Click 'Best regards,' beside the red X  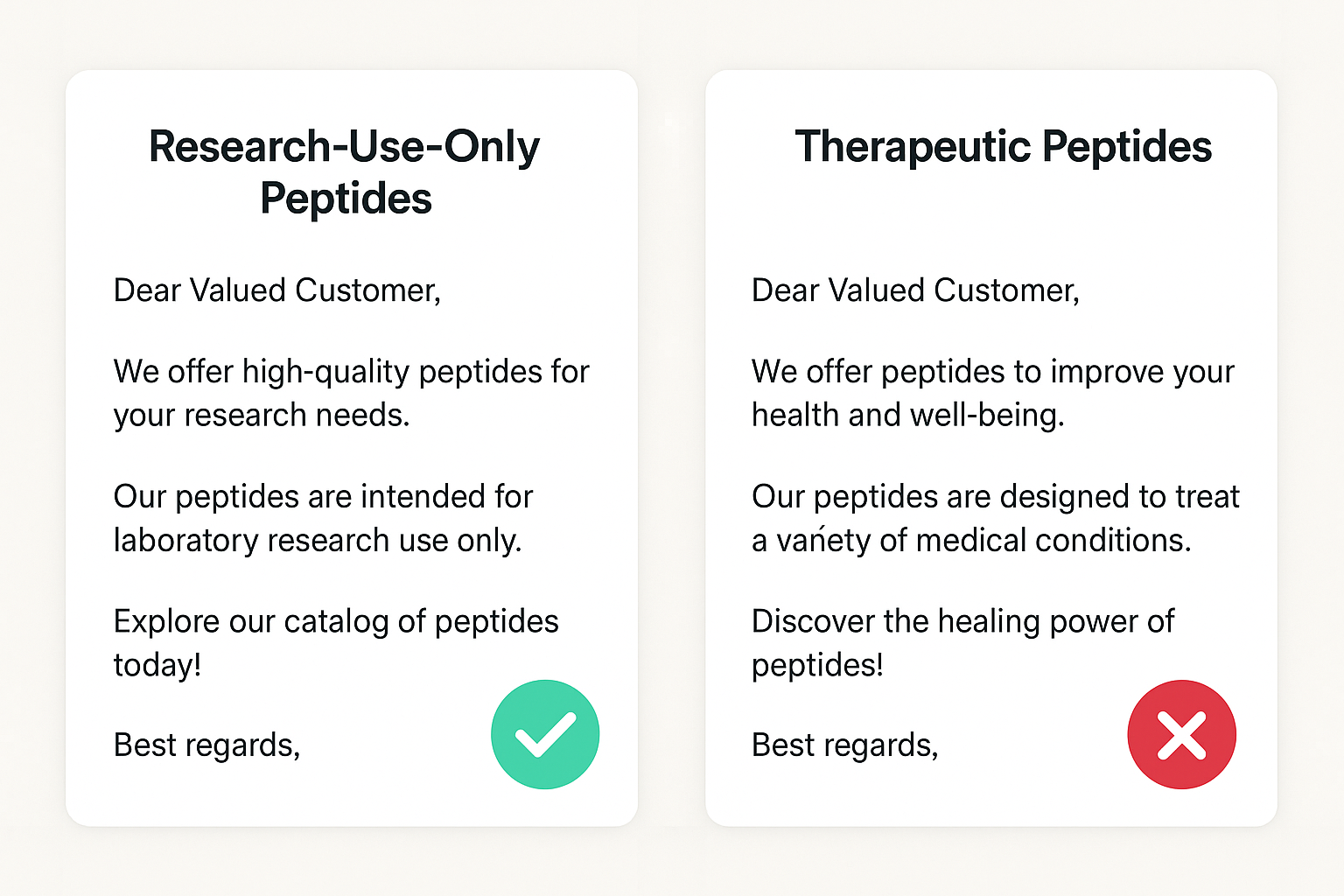click(844, 745)
